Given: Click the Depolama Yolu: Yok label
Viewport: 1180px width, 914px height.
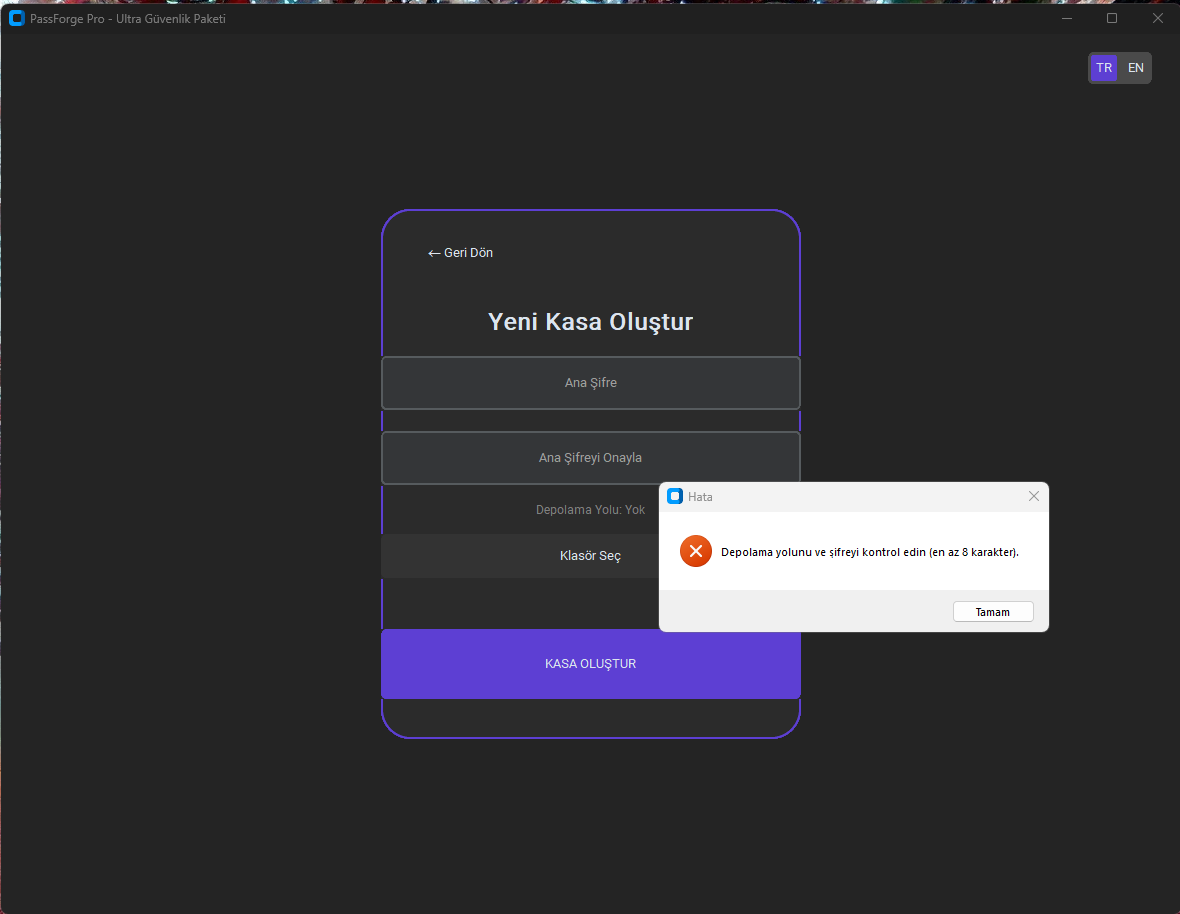Looking at the screenshot, I should pyautogui.click(x=590, y=510).
